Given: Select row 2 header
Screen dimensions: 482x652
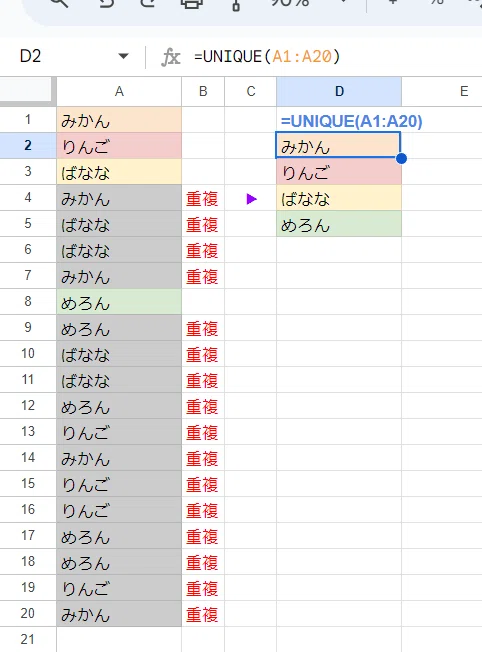Looking at the screenshot, I should pos(28,145).
